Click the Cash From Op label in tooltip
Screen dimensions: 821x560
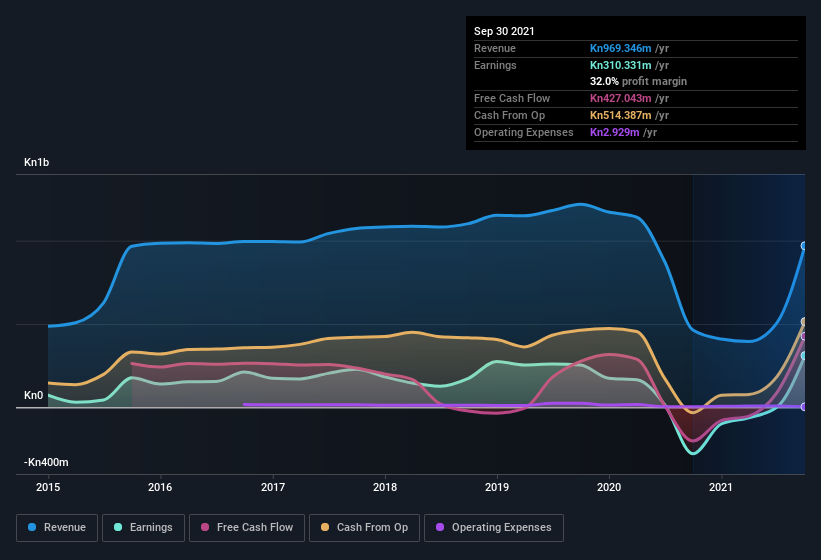pyautogui.click(x=509, y=115)
